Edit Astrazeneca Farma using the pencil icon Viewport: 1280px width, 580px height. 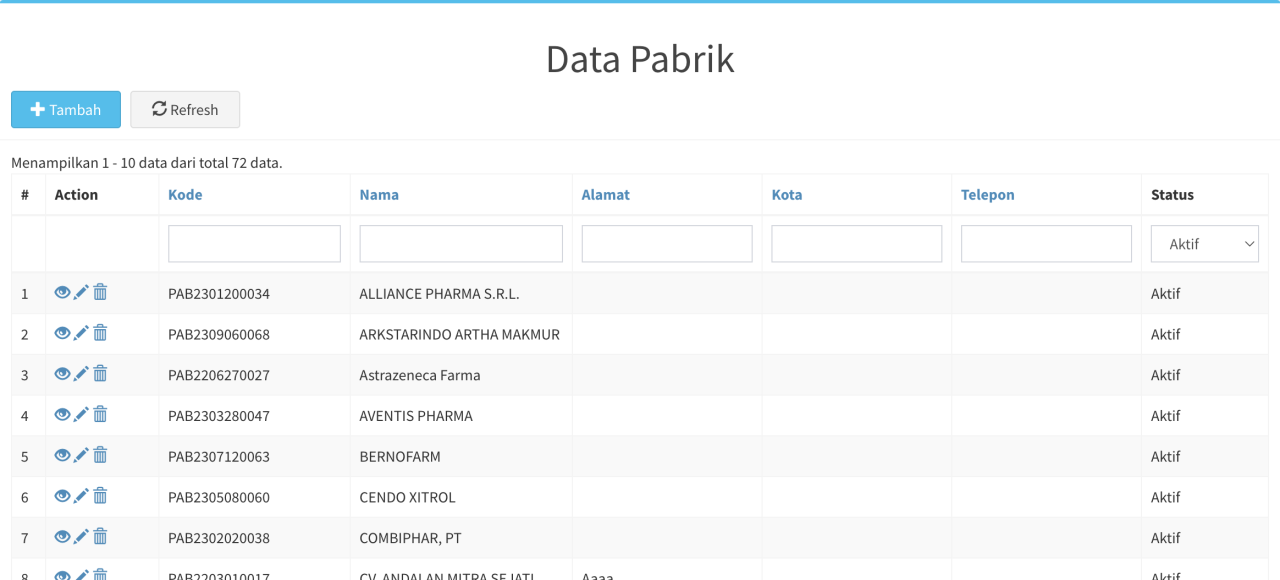pos(81,374)
